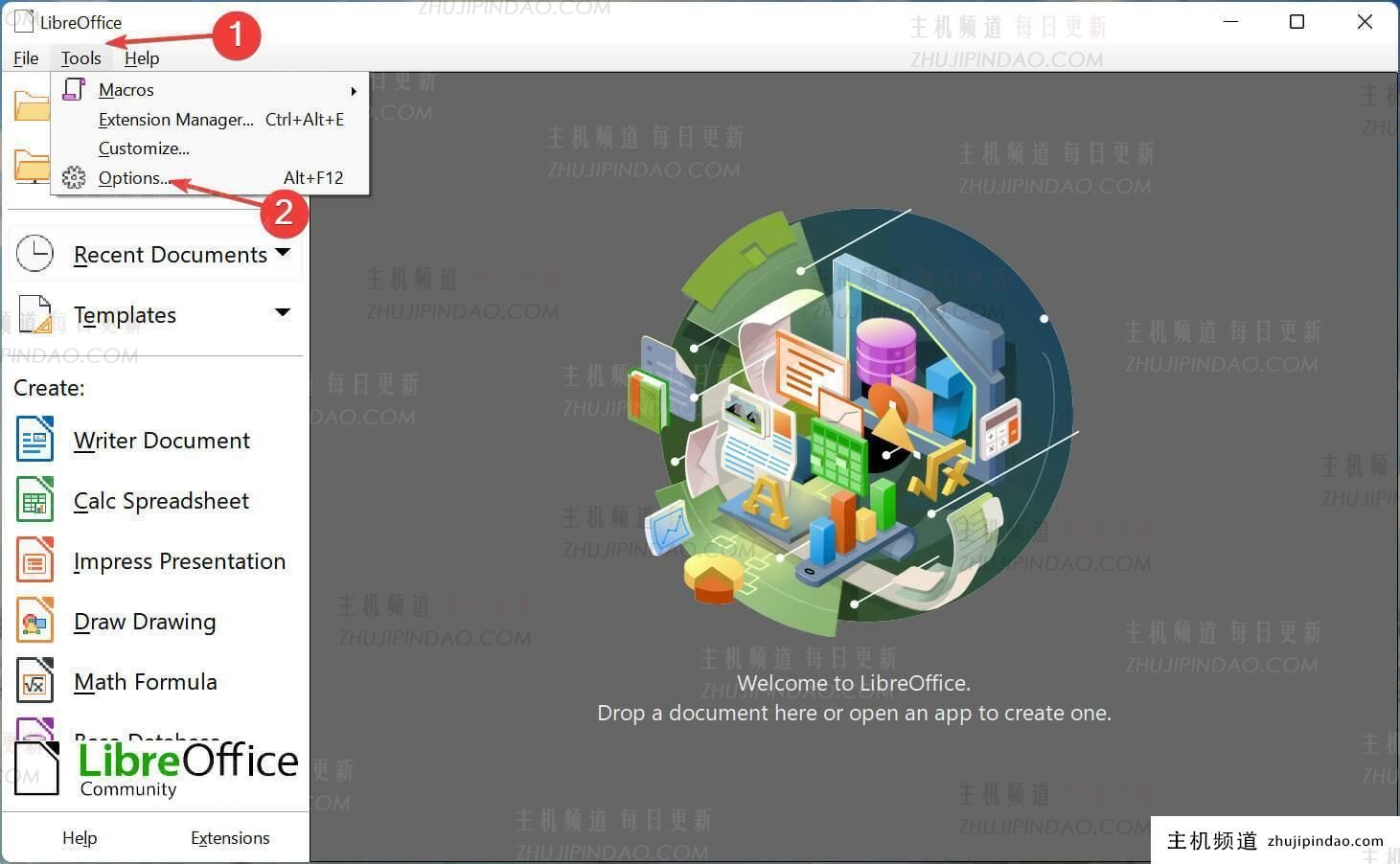Image resolution: width=1400 pixels, height=864 pixels.
Task: Open the File menu
Action: click(x=25, y=57)
